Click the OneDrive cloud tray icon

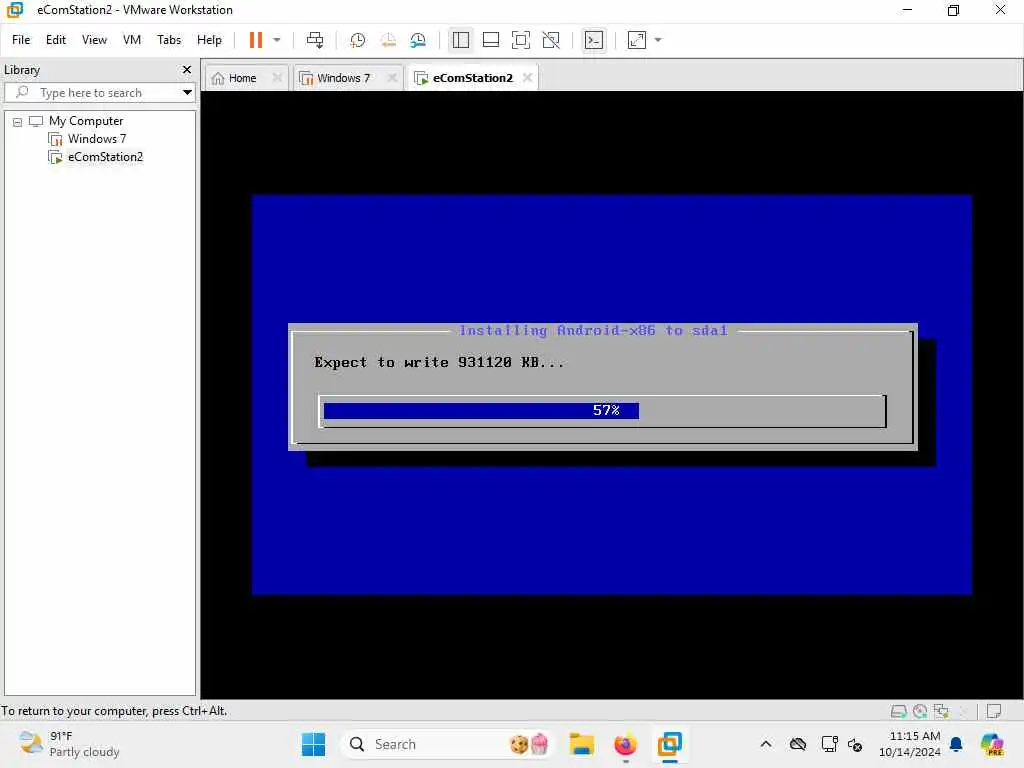[798, 744]
